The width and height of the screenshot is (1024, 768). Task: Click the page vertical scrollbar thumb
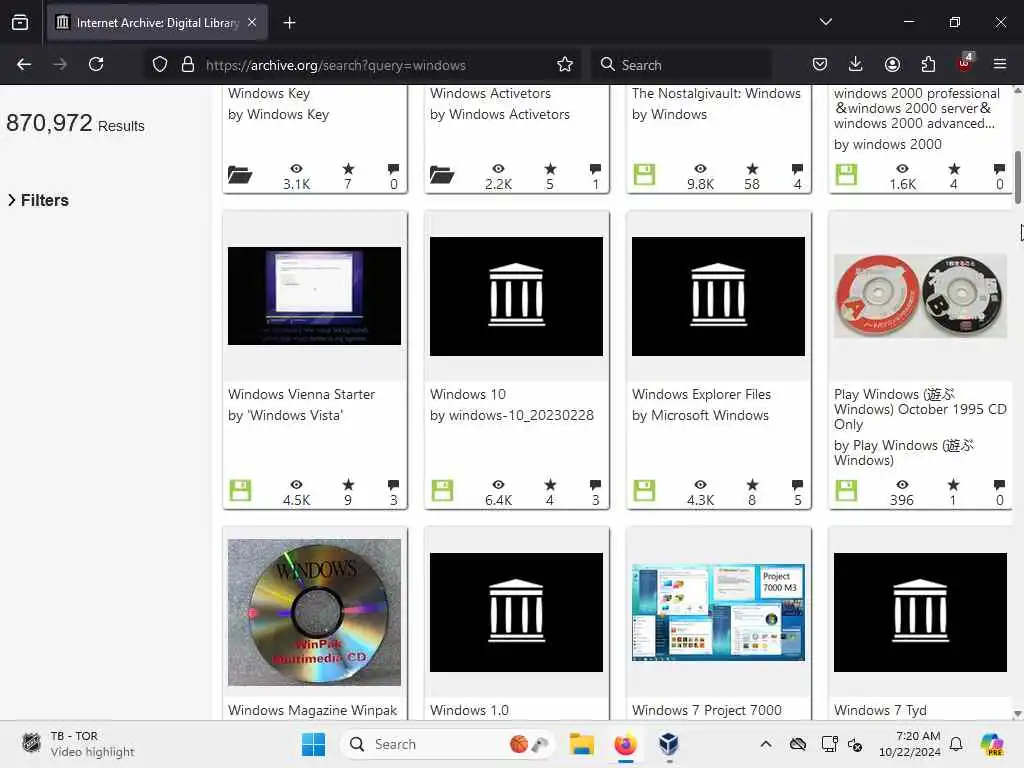pos(1017,177)
